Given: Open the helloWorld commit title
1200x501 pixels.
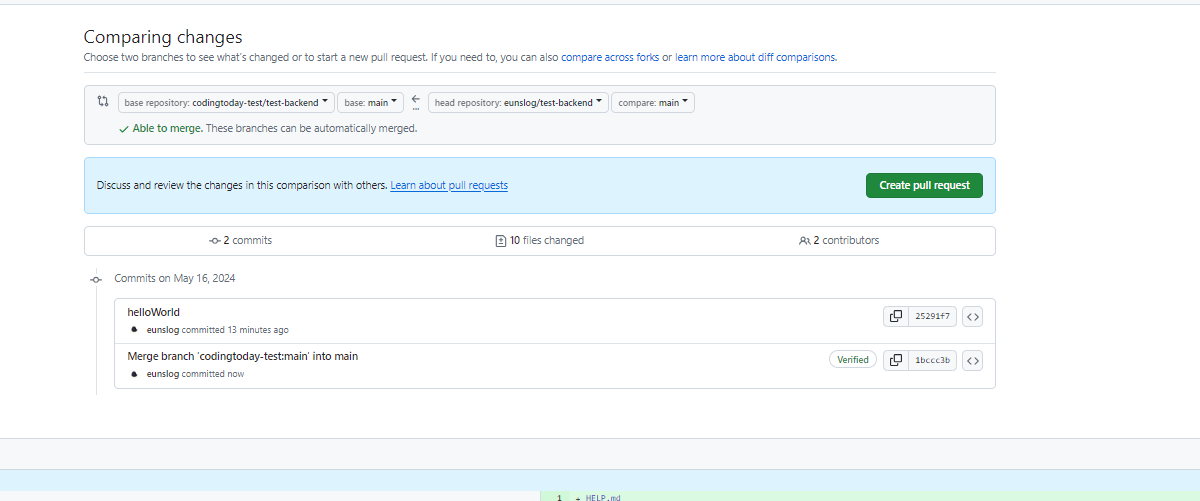Looking at the screenshot, I should 153,312.
